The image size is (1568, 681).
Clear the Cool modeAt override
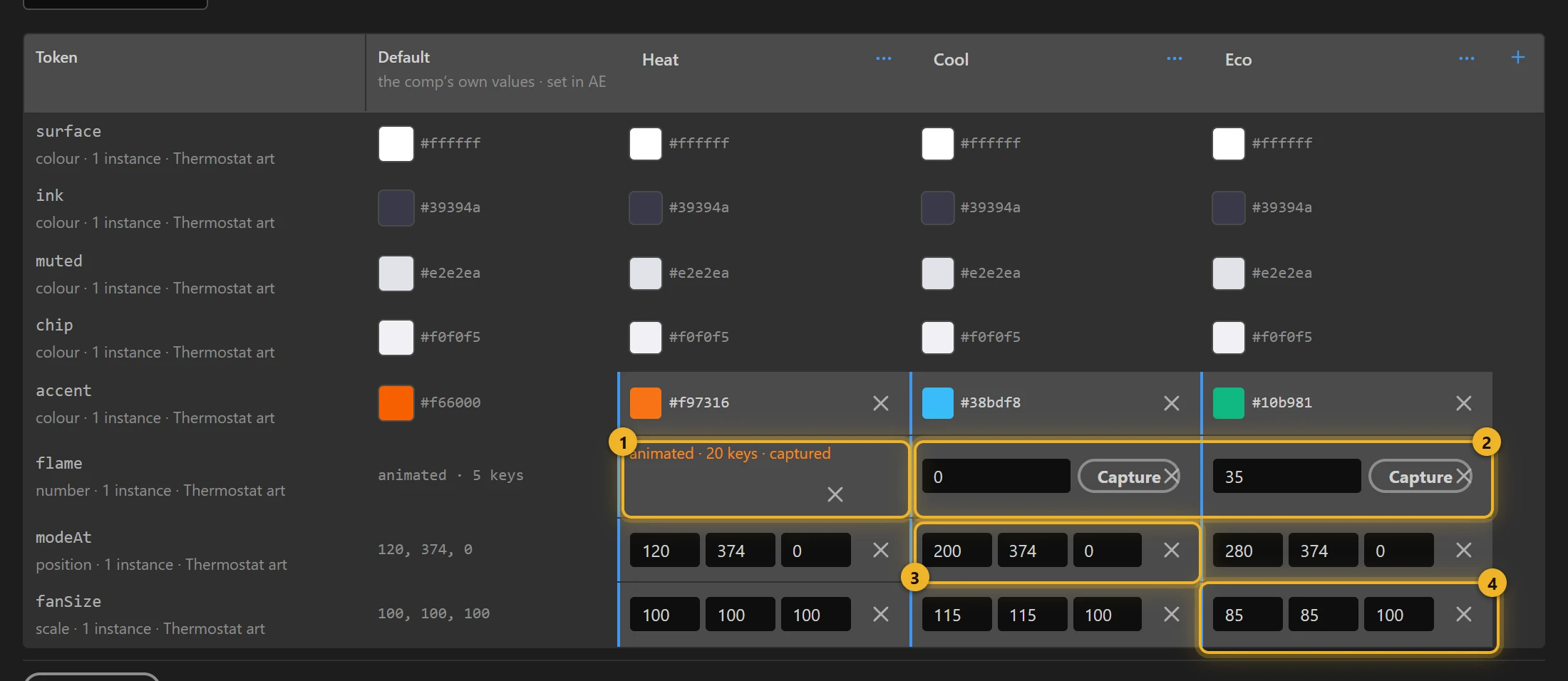[x=1172, y=550]
